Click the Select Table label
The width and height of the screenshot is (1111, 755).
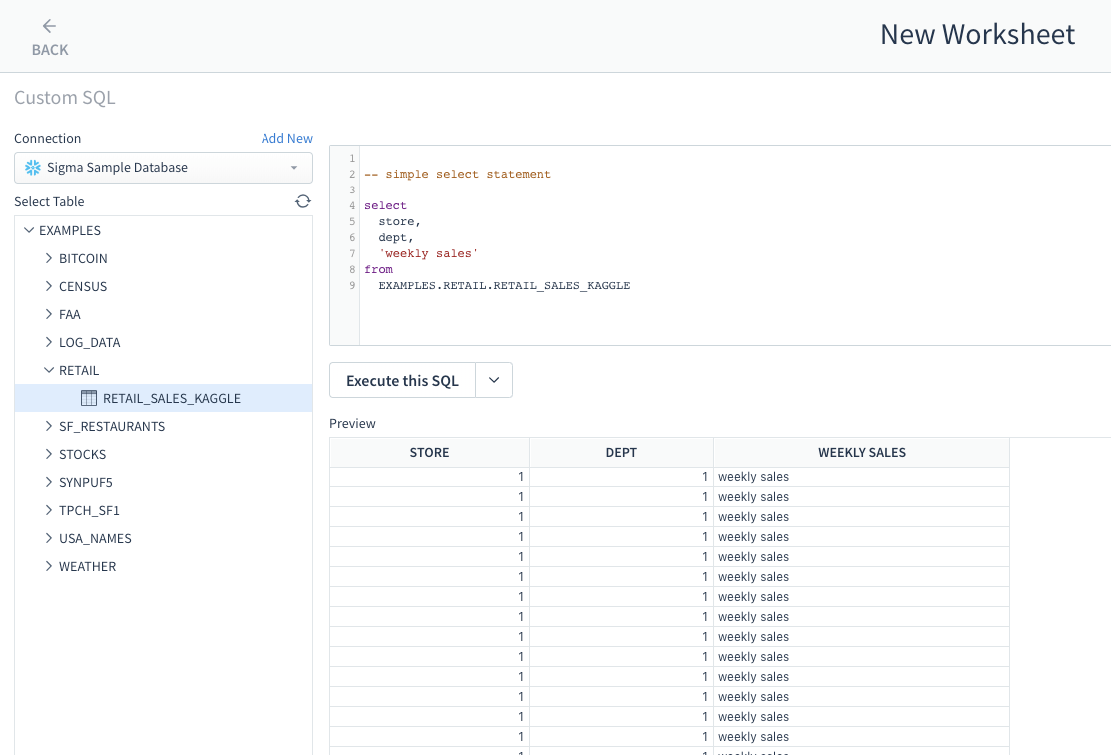point(49,201)
